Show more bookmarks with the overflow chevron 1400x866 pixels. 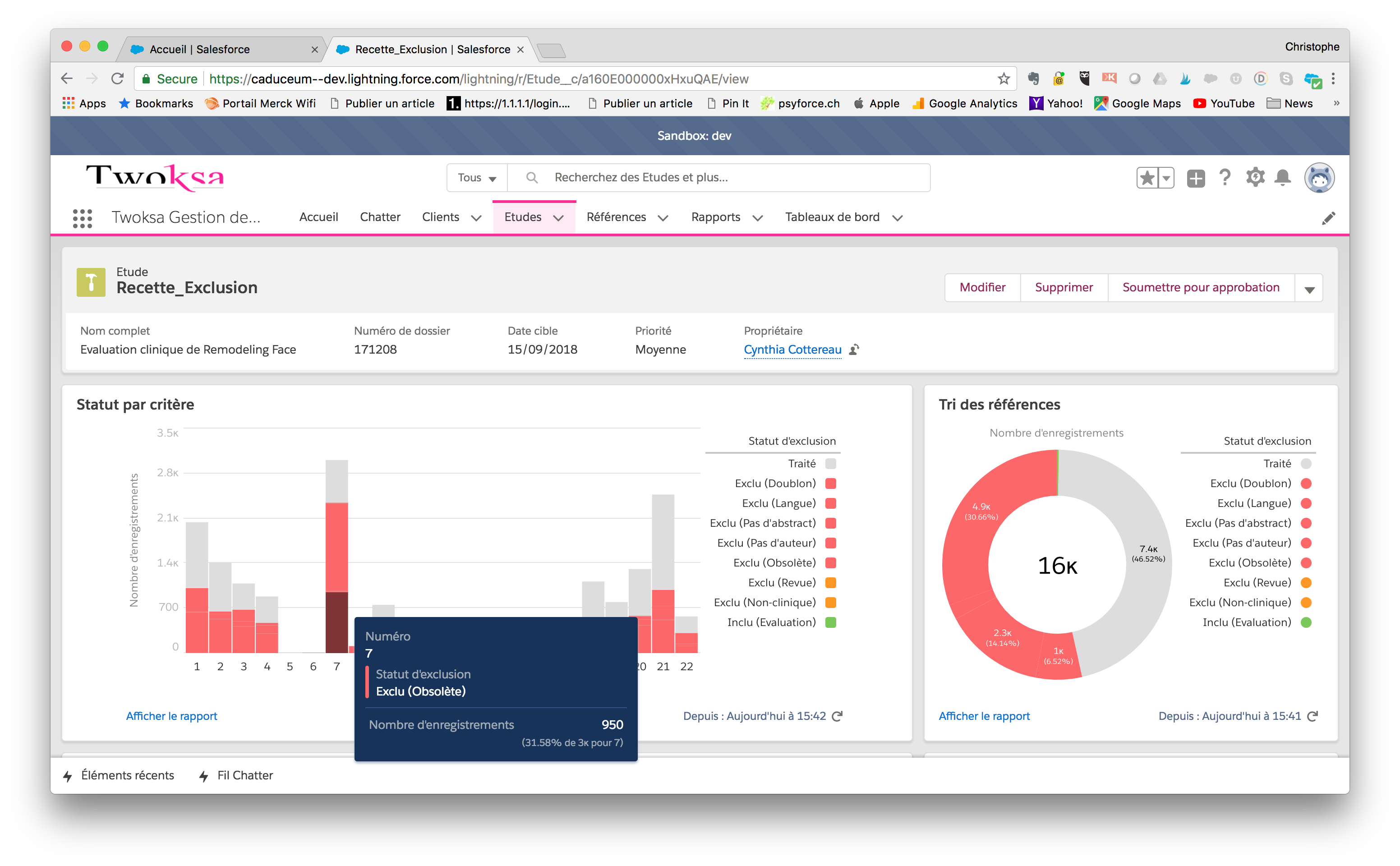[x=1336, y=103]
